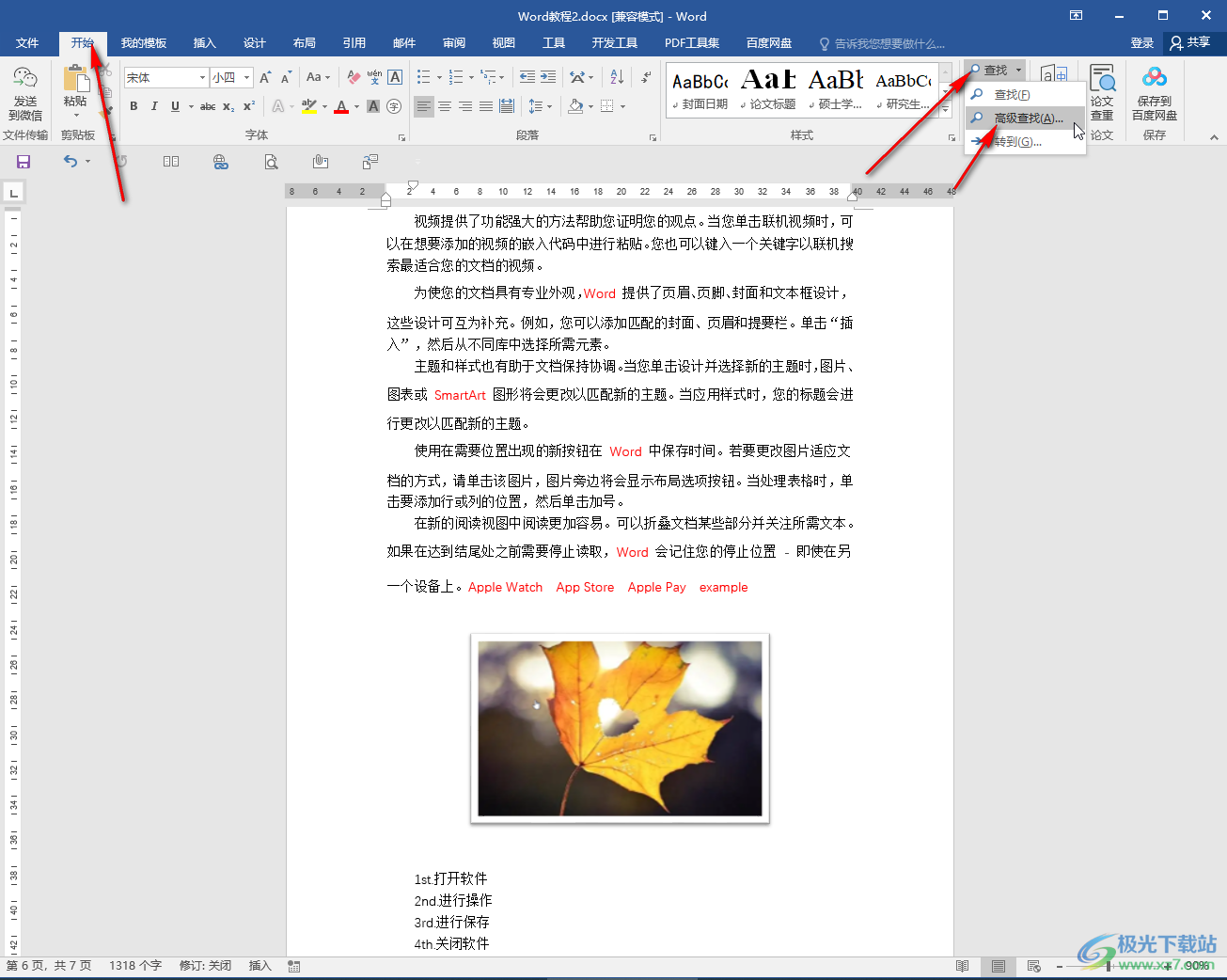Set justified text alignment
Screen dimensions: 1227x980
[x=486, y=106]
